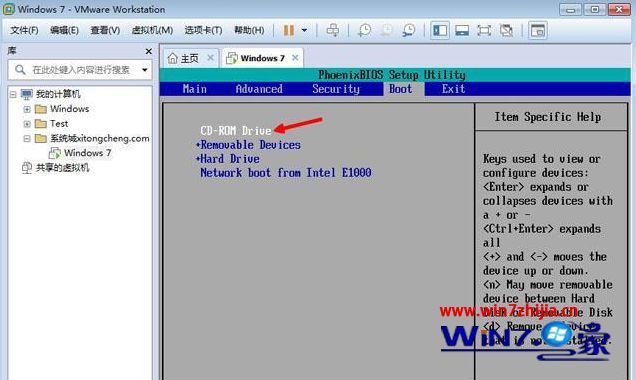Open the 帮助(H) menu
The image size is (636, 380).
[x=249, y=30]
